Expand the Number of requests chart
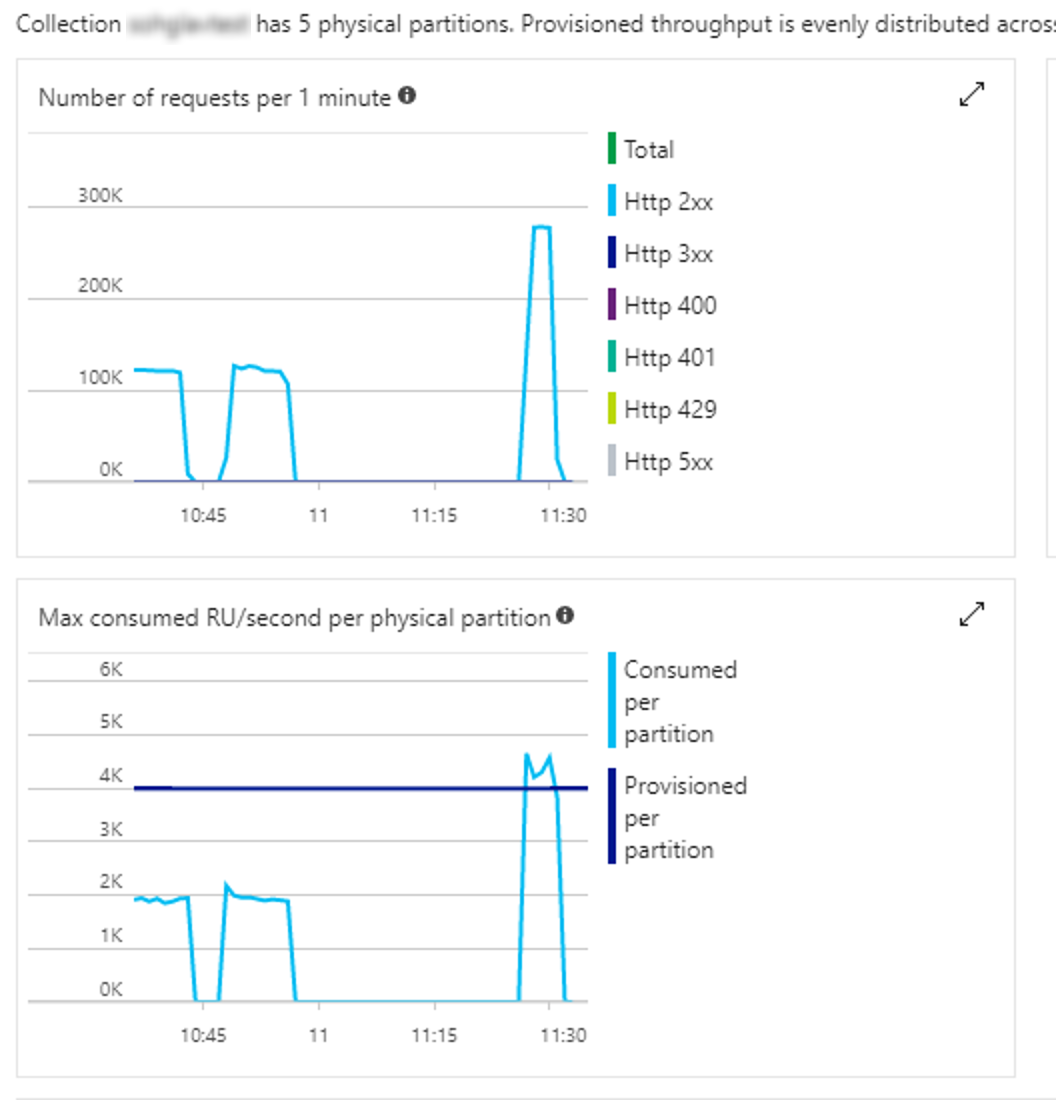Viewport: 1056px width, 1100px height. click(972, 94)
